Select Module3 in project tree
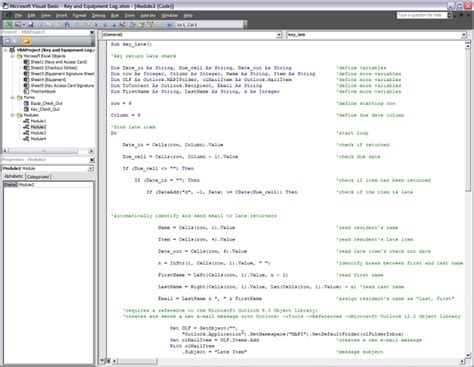The height and width of the screenshot is (367, 474). click(x=38, y=133)
